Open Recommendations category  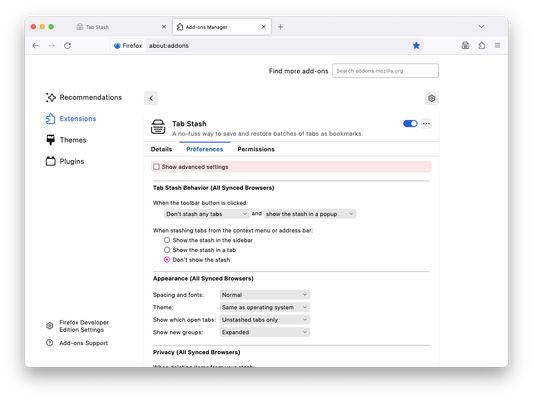[x=84, y=97]
